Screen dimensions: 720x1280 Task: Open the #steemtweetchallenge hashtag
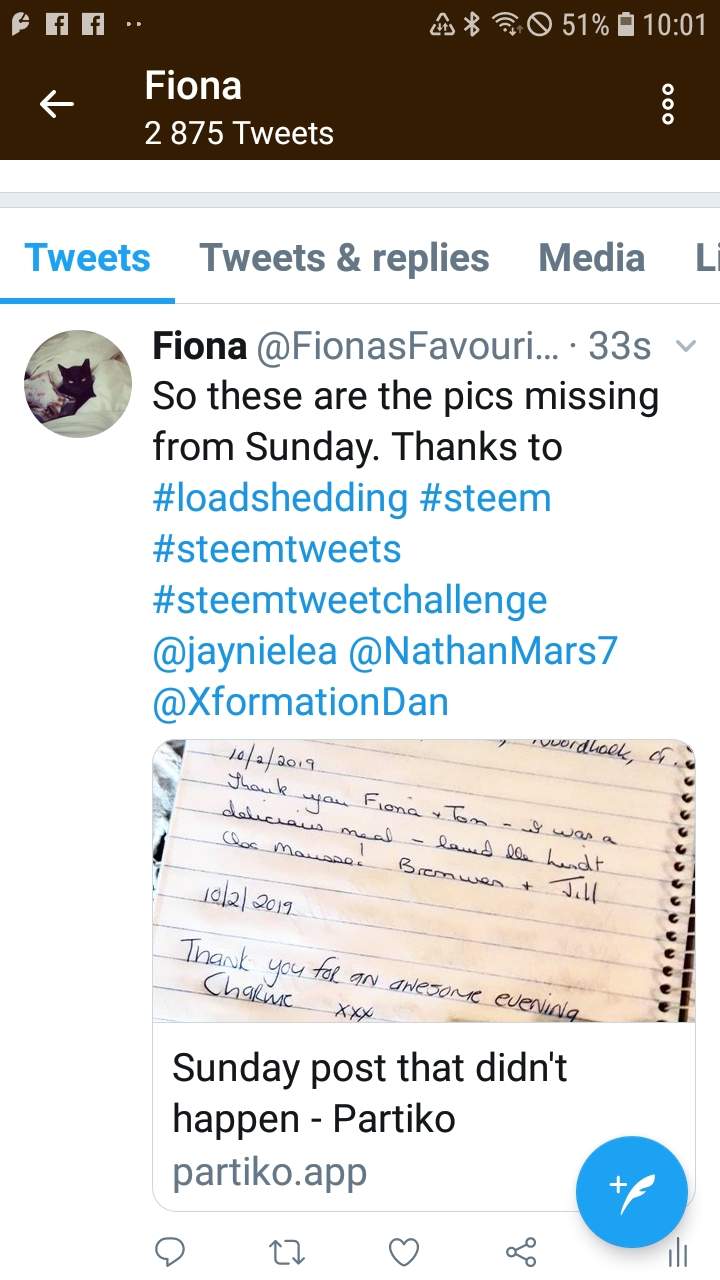[x=350, y=601]
